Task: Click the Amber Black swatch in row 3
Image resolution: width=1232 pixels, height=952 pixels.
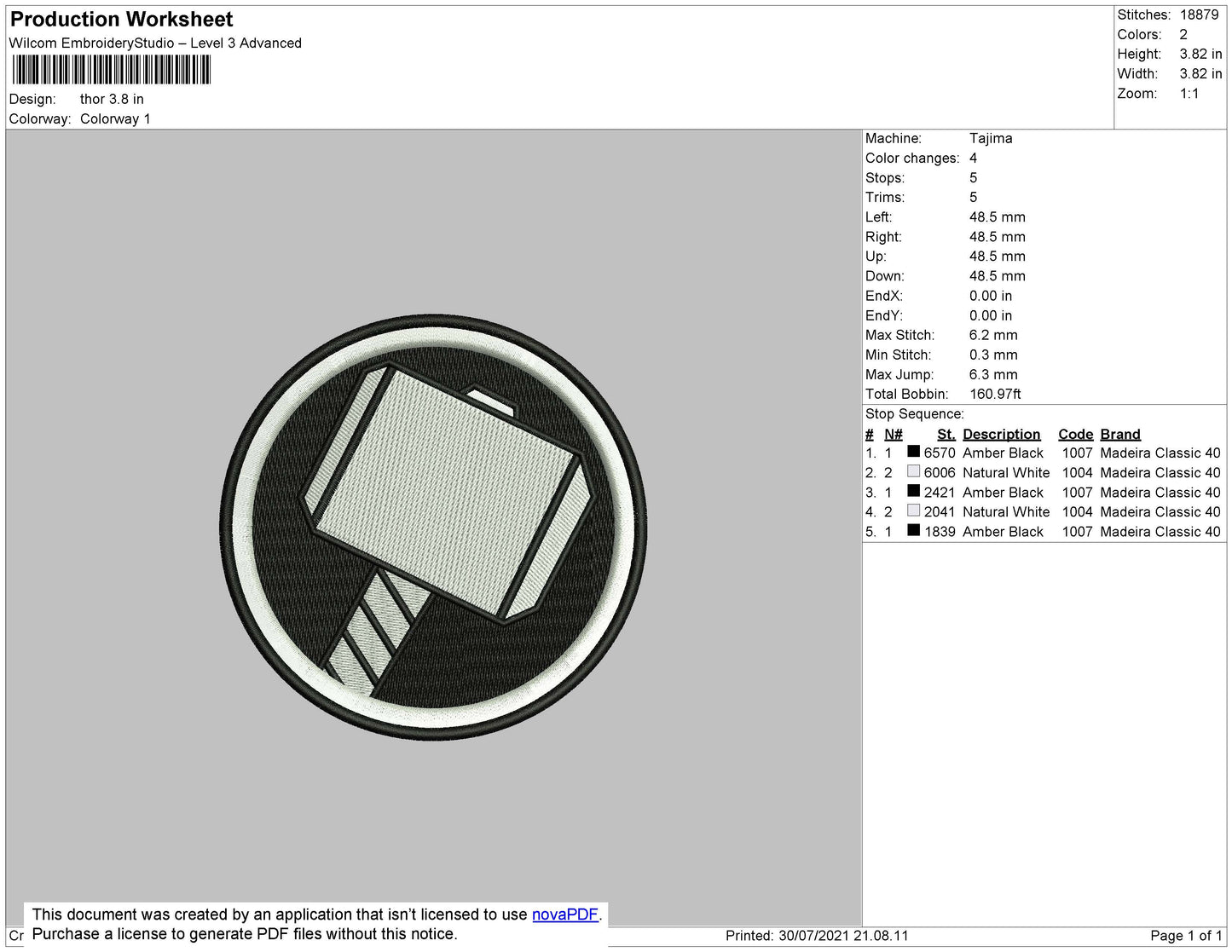Action: pos(913,491)
